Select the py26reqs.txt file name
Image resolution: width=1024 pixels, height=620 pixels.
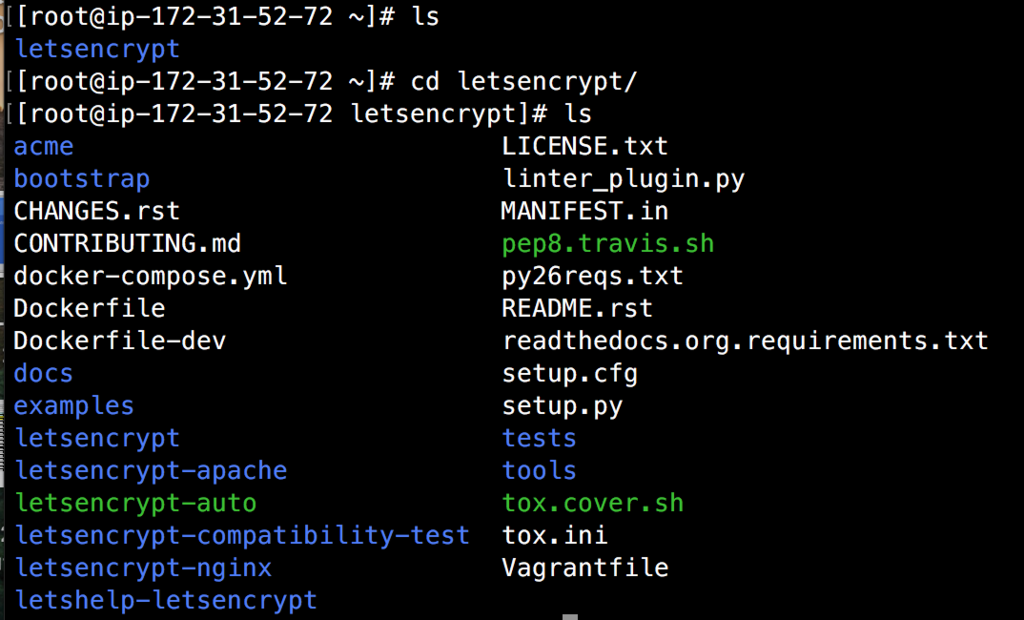[592, 276]
